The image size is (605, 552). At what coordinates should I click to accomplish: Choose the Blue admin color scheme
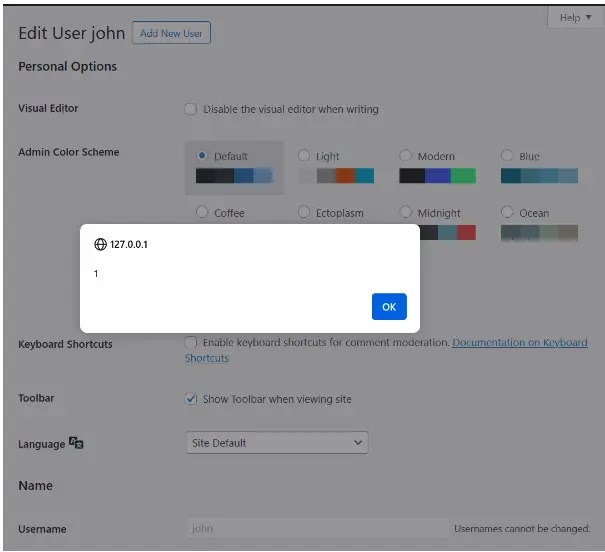click(x=507, y=155)
